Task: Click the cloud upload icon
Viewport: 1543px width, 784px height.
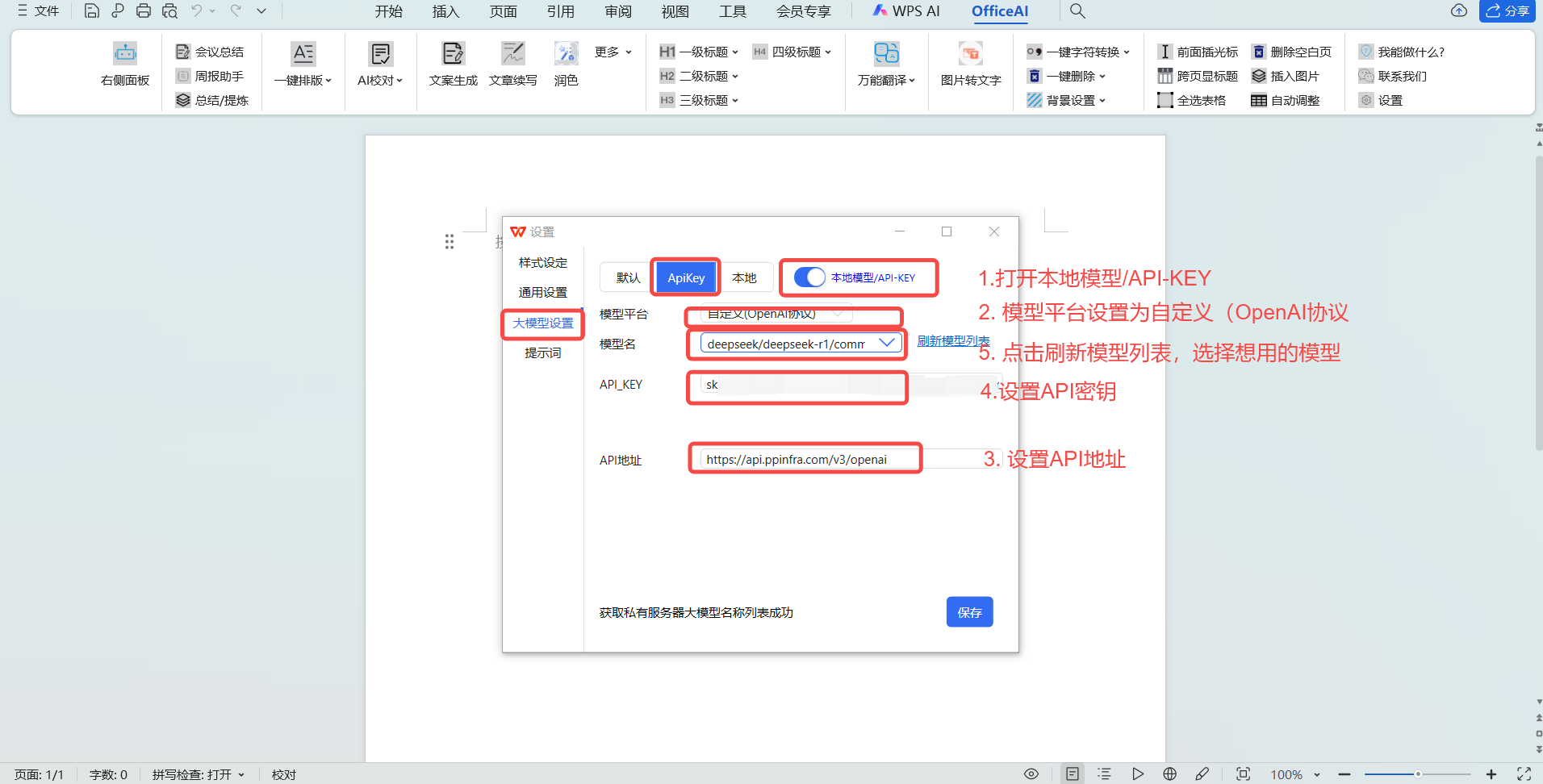Action: point(1459,11)
